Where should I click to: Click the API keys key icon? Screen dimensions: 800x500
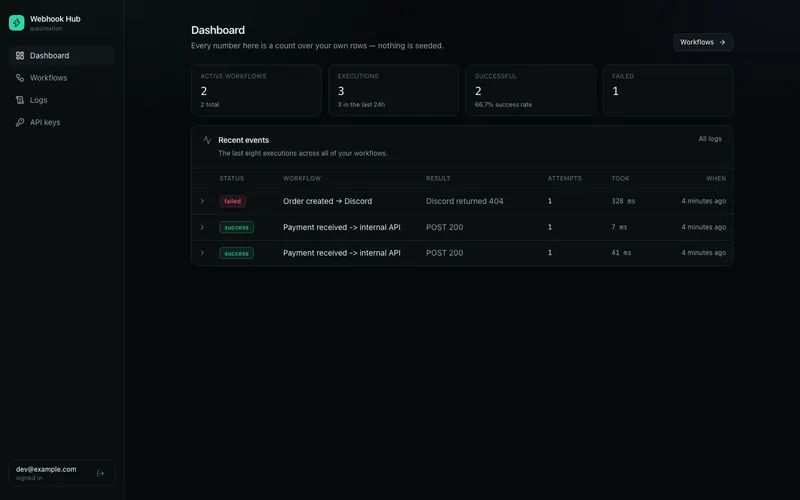pos(20,122)
